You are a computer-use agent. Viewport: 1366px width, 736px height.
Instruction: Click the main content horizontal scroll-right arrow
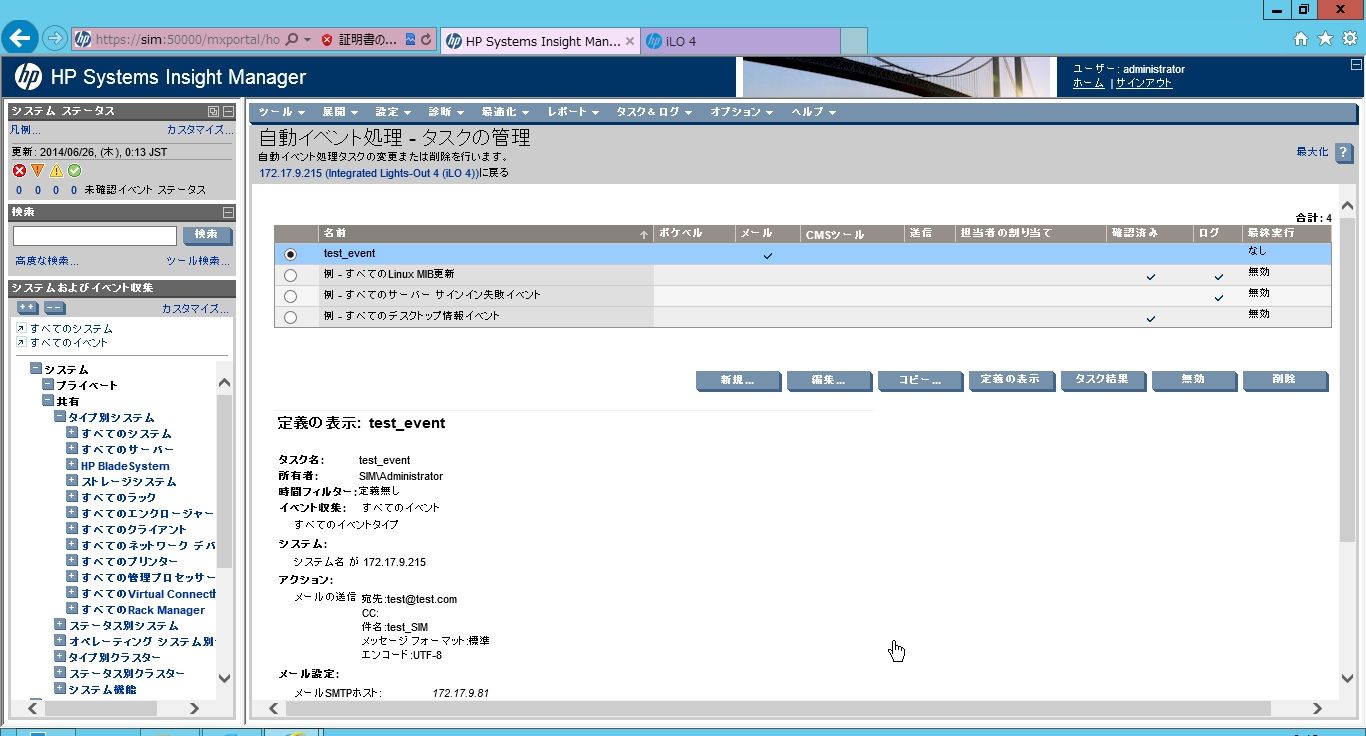1317,708
